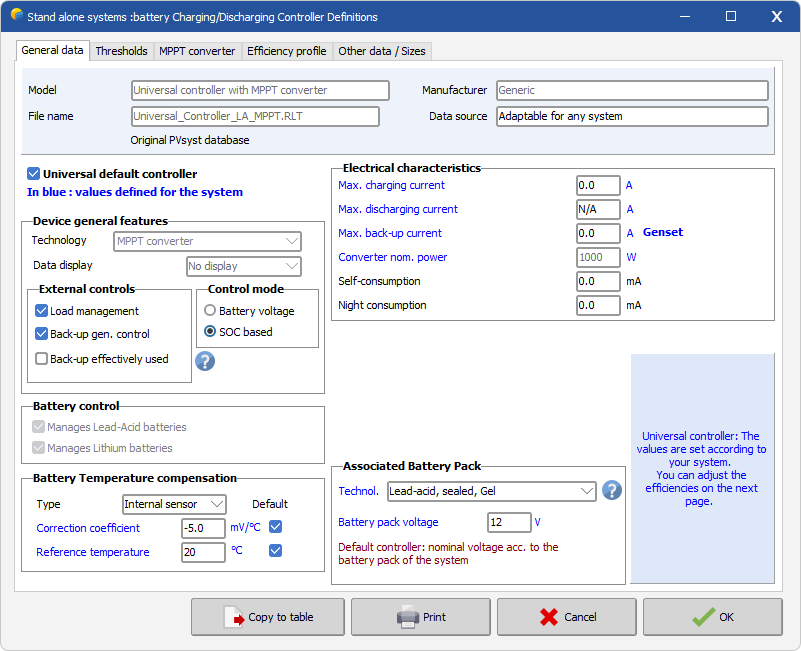Open Other data / Sizes tab
This screenshot has width=801, height=651.
point(382,51)
